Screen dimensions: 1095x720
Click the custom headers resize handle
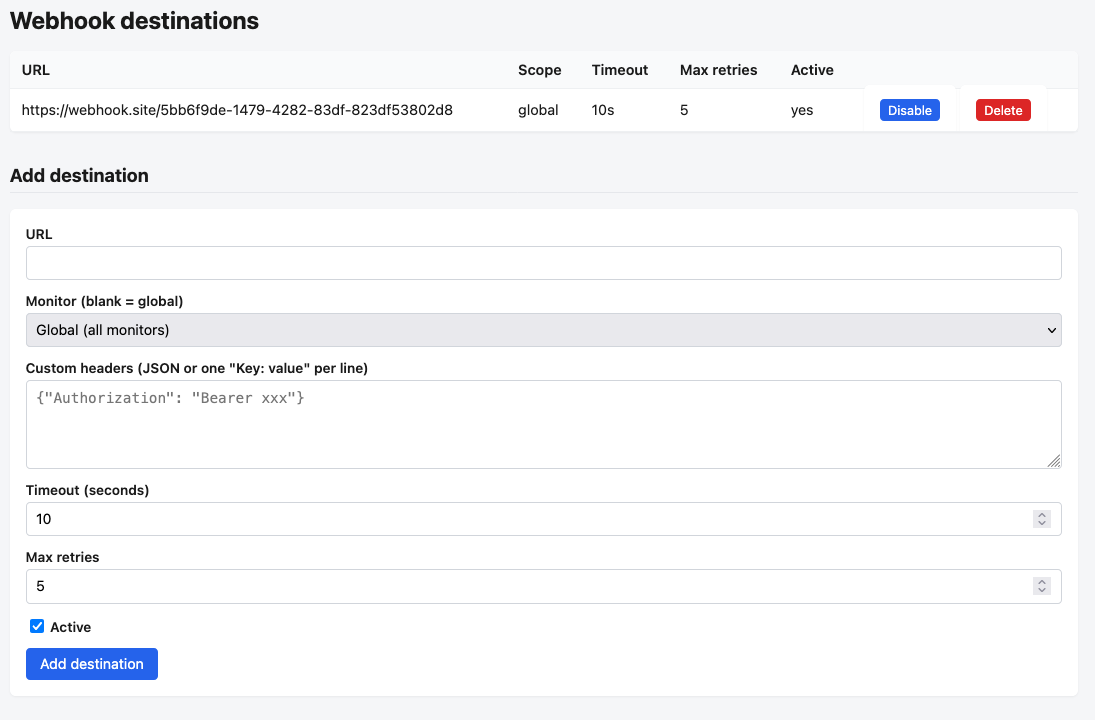1054,461
